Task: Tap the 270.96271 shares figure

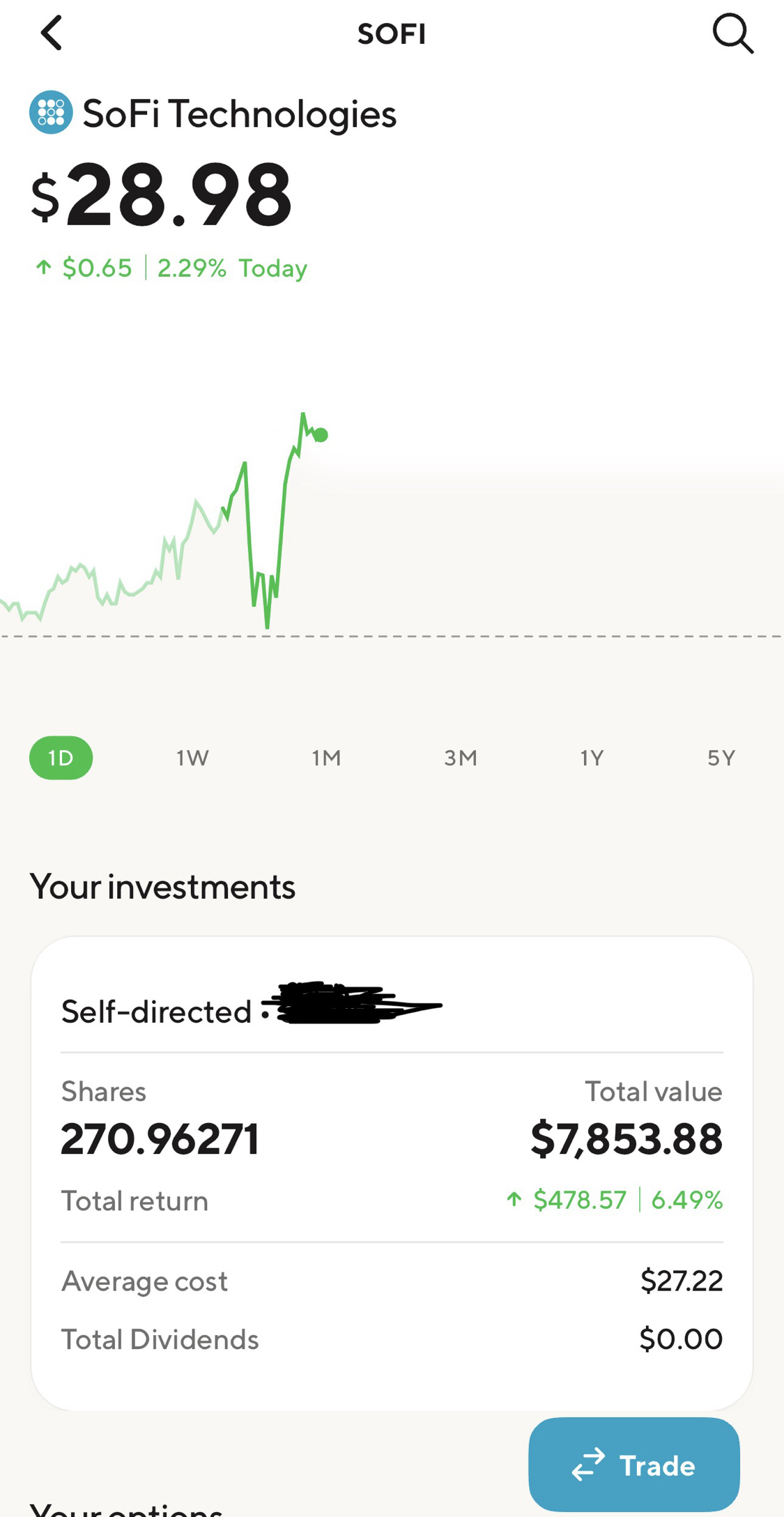Action: click(160, 1139)
